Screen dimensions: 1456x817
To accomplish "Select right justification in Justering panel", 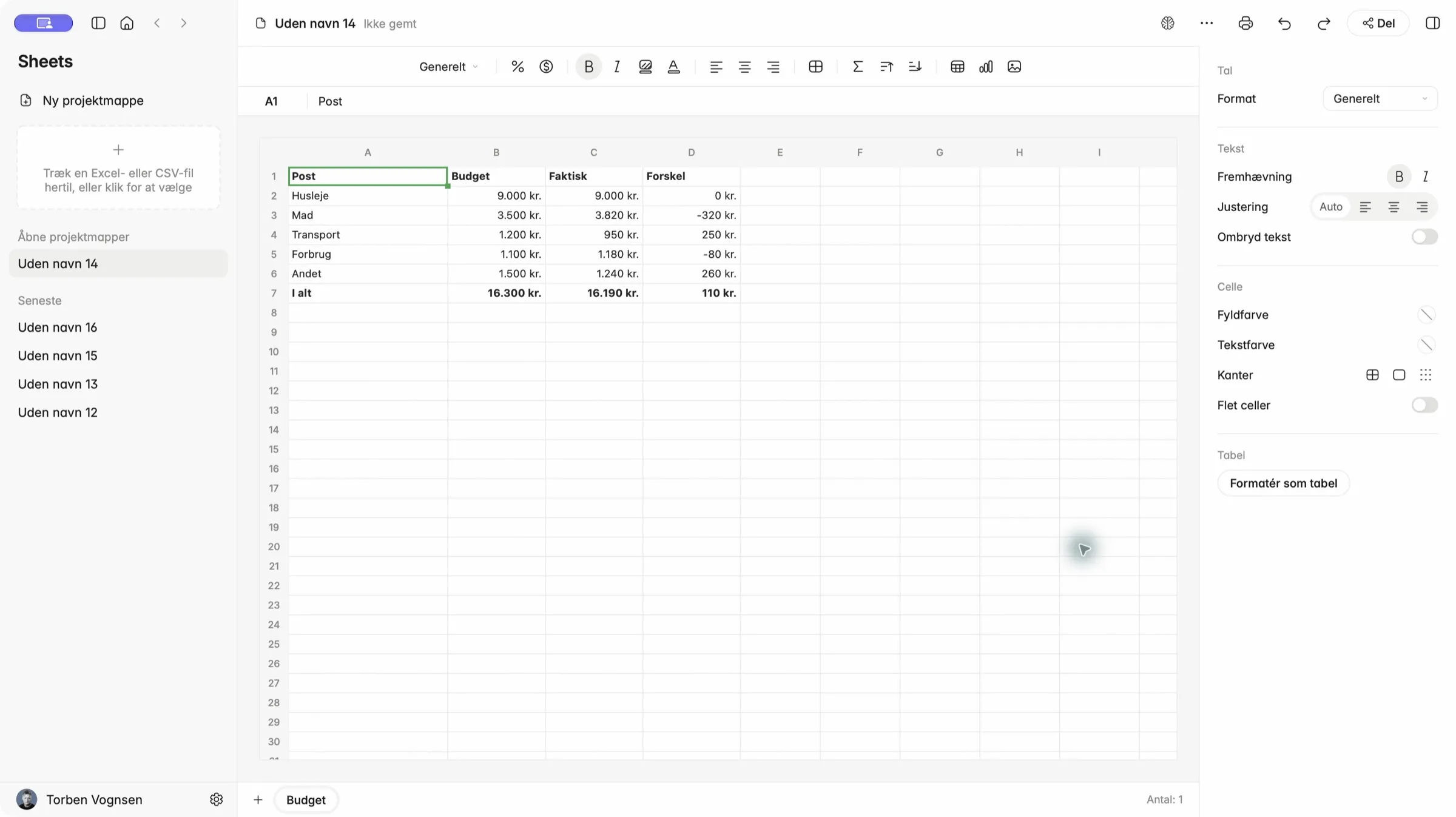I will [1422, 207].
